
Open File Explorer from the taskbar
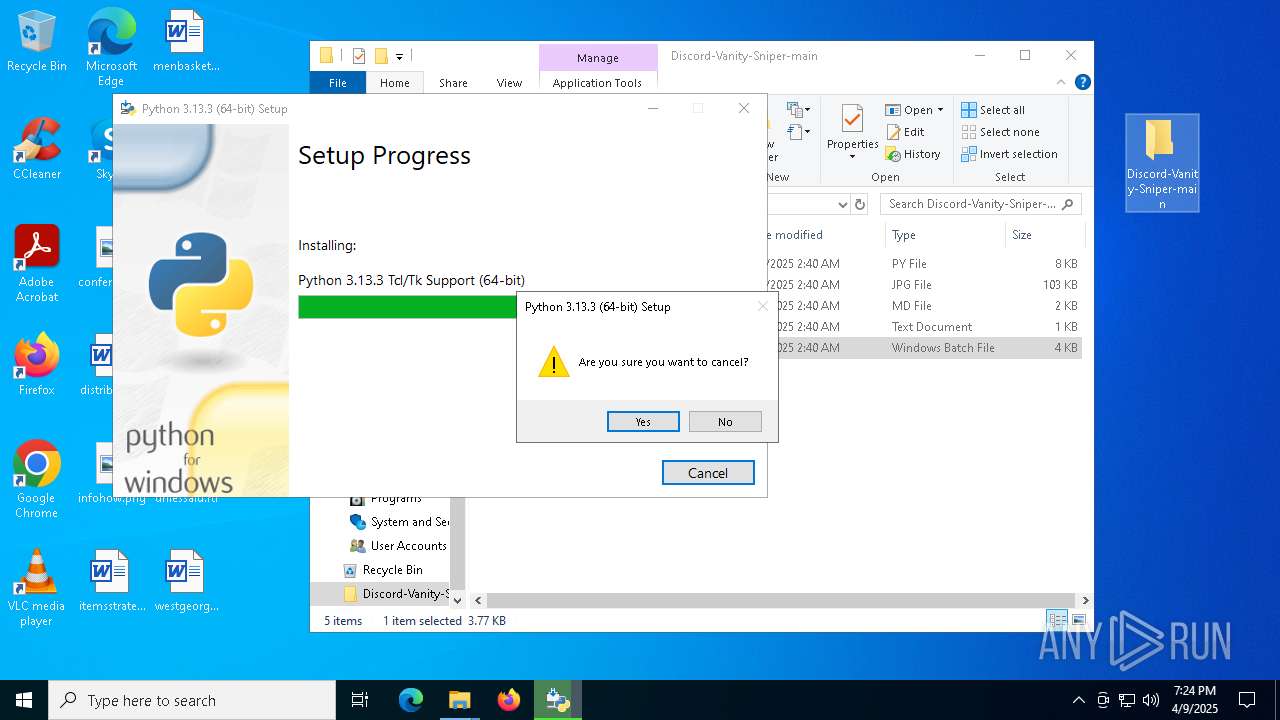[x=459, y=700]
